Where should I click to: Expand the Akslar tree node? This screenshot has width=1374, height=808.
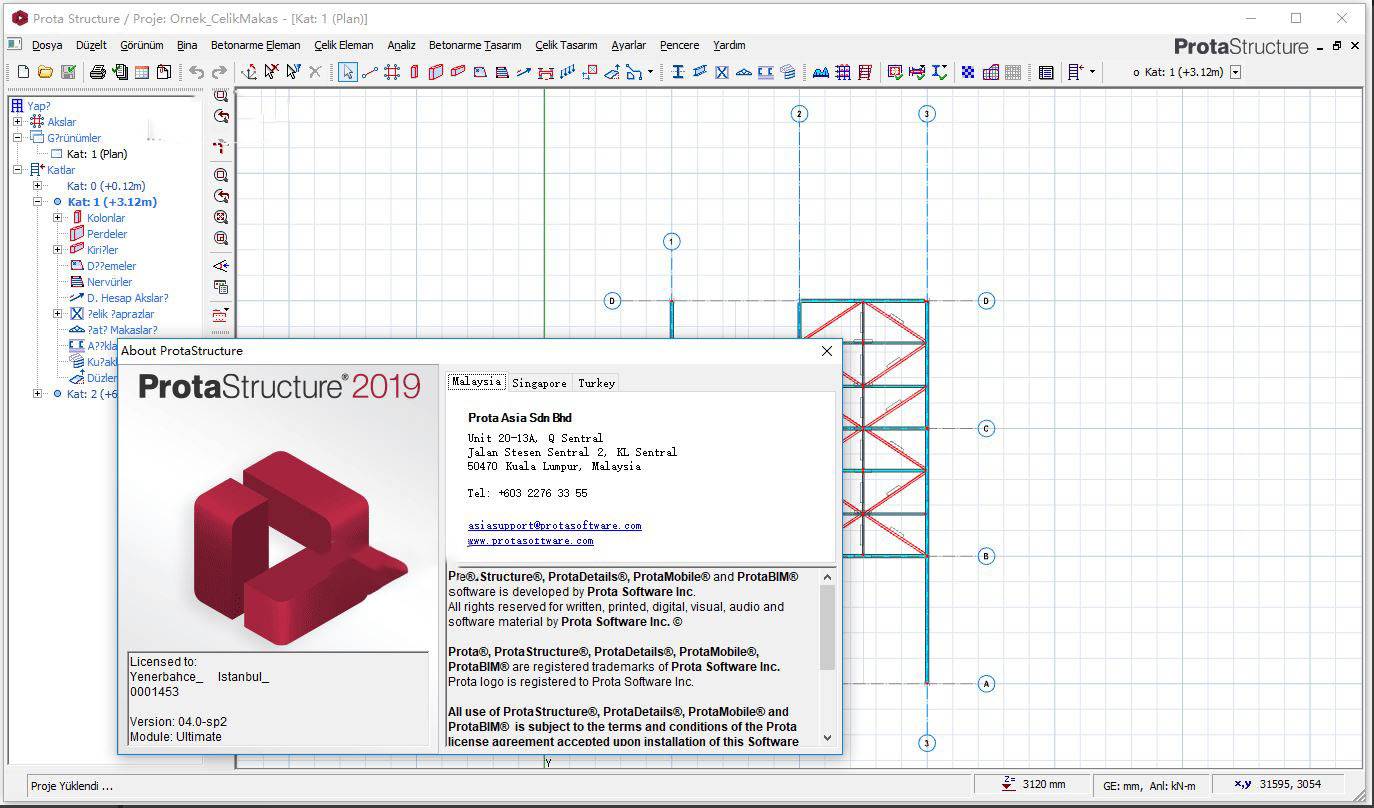(17, 122)
